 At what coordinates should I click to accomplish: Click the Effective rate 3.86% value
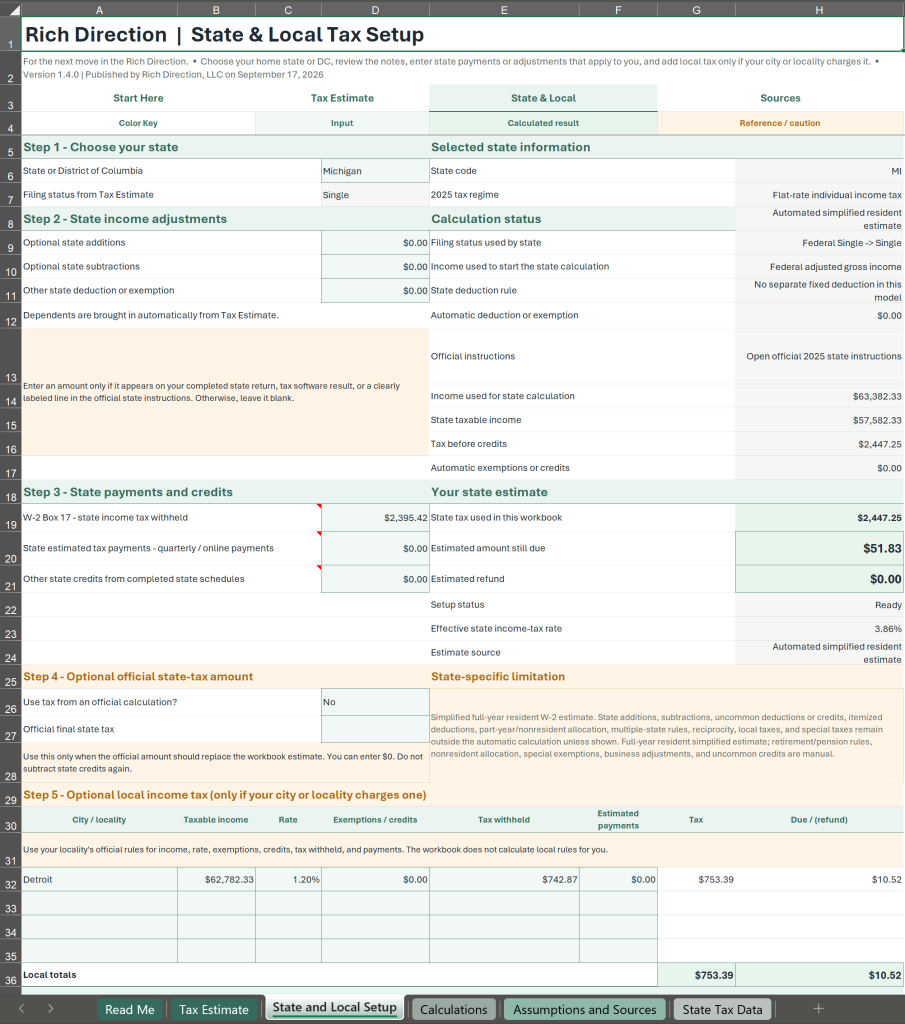click(x=819, y=628)
